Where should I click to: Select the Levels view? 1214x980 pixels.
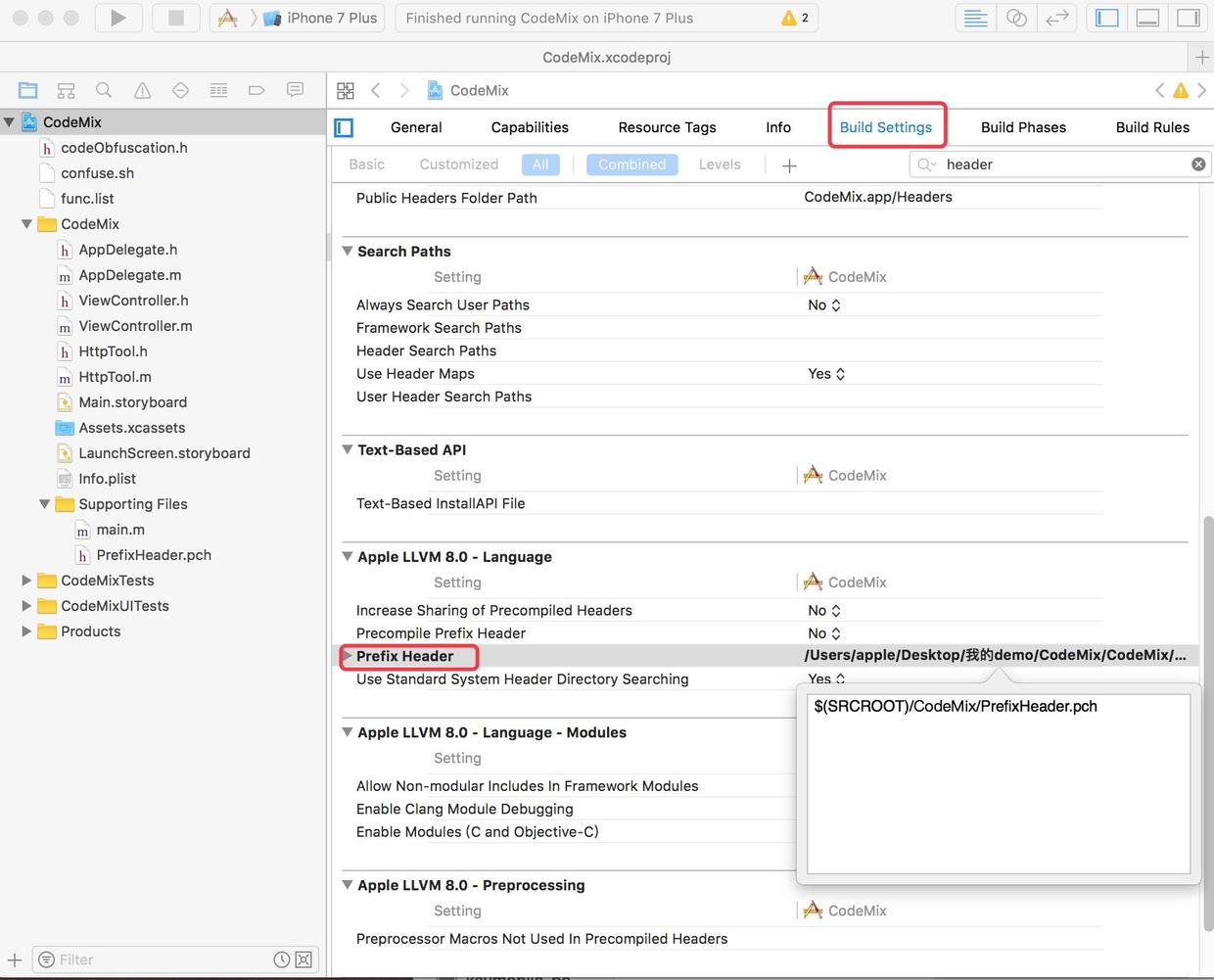coord(720,164)
